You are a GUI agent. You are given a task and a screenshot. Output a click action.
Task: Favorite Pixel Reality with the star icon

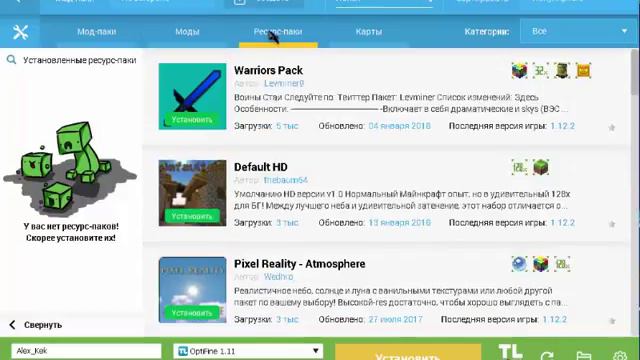pyautogui.click(x=612, y=321)
